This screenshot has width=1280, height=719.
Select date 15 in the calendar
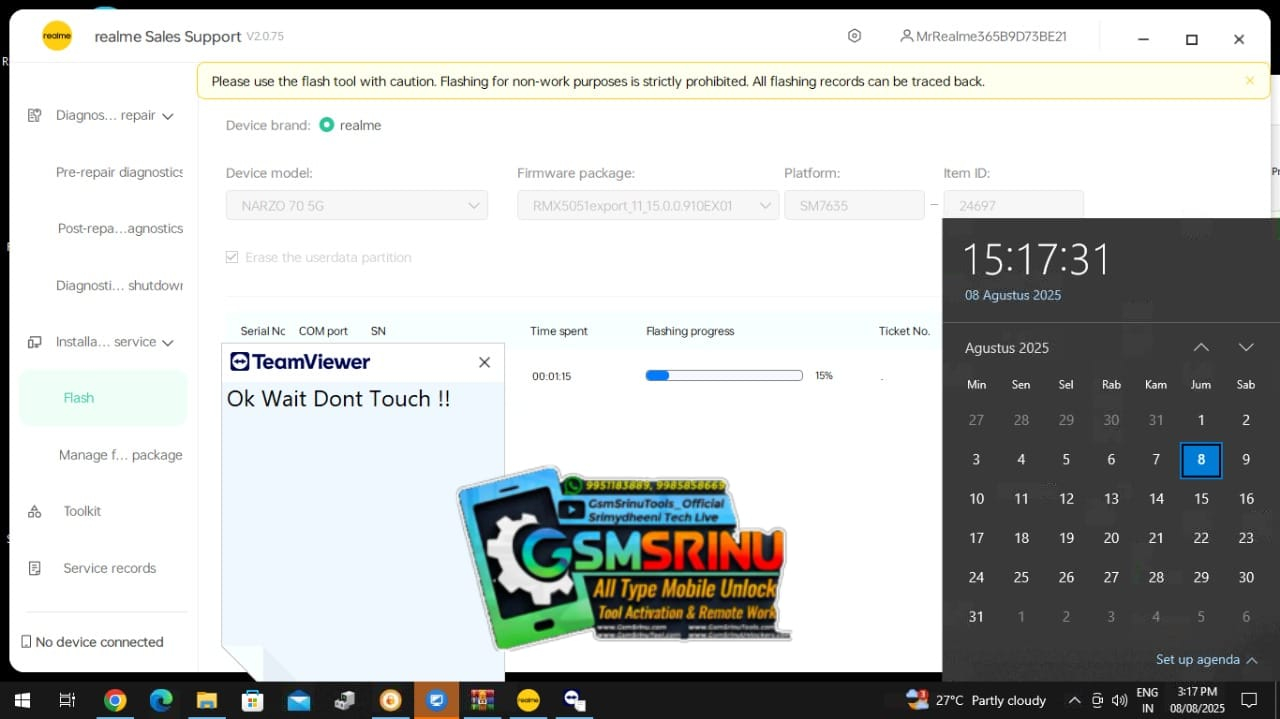(1201, 498)
